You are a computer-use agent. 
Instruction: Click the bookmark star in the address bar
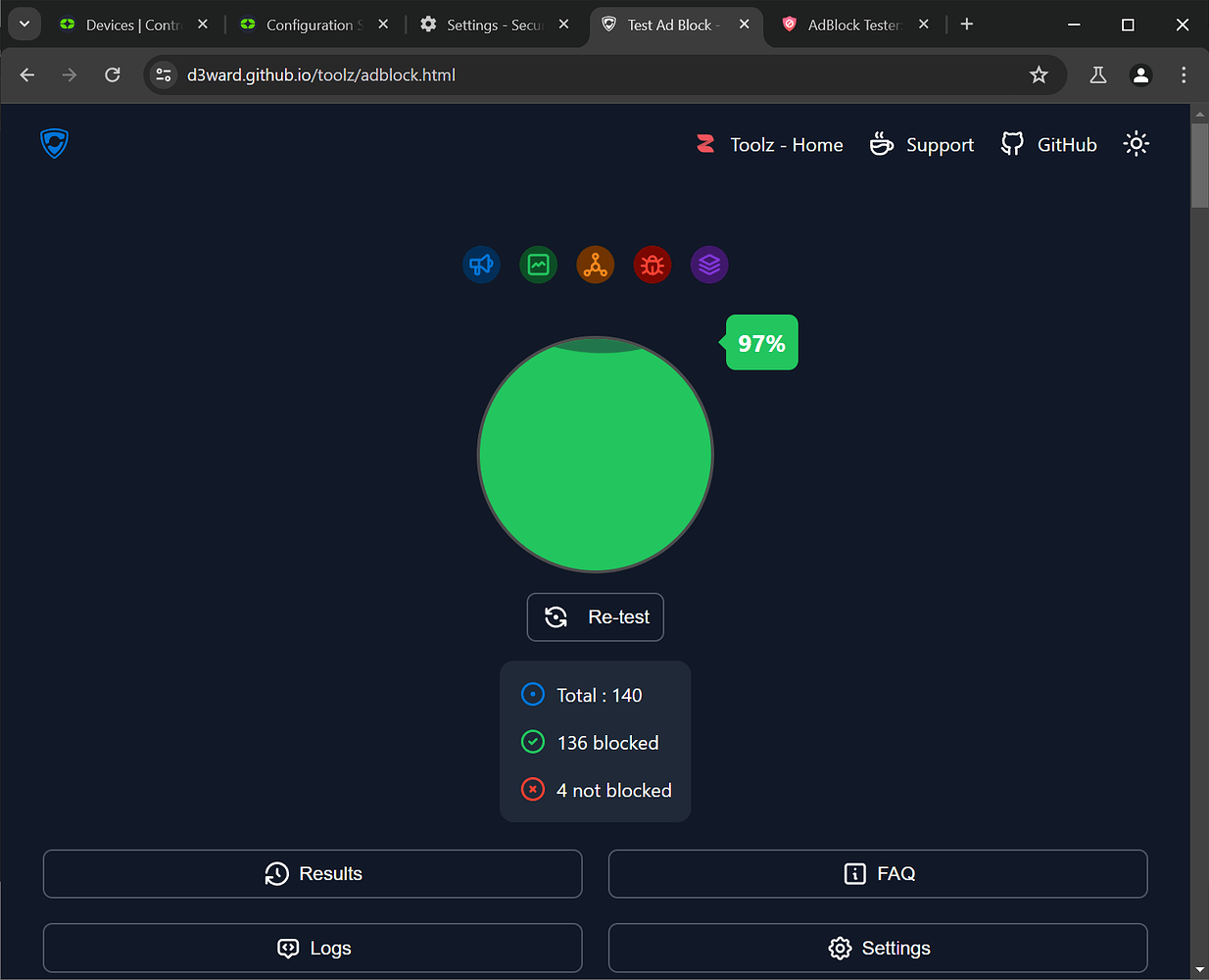(x=1039, y=74)
